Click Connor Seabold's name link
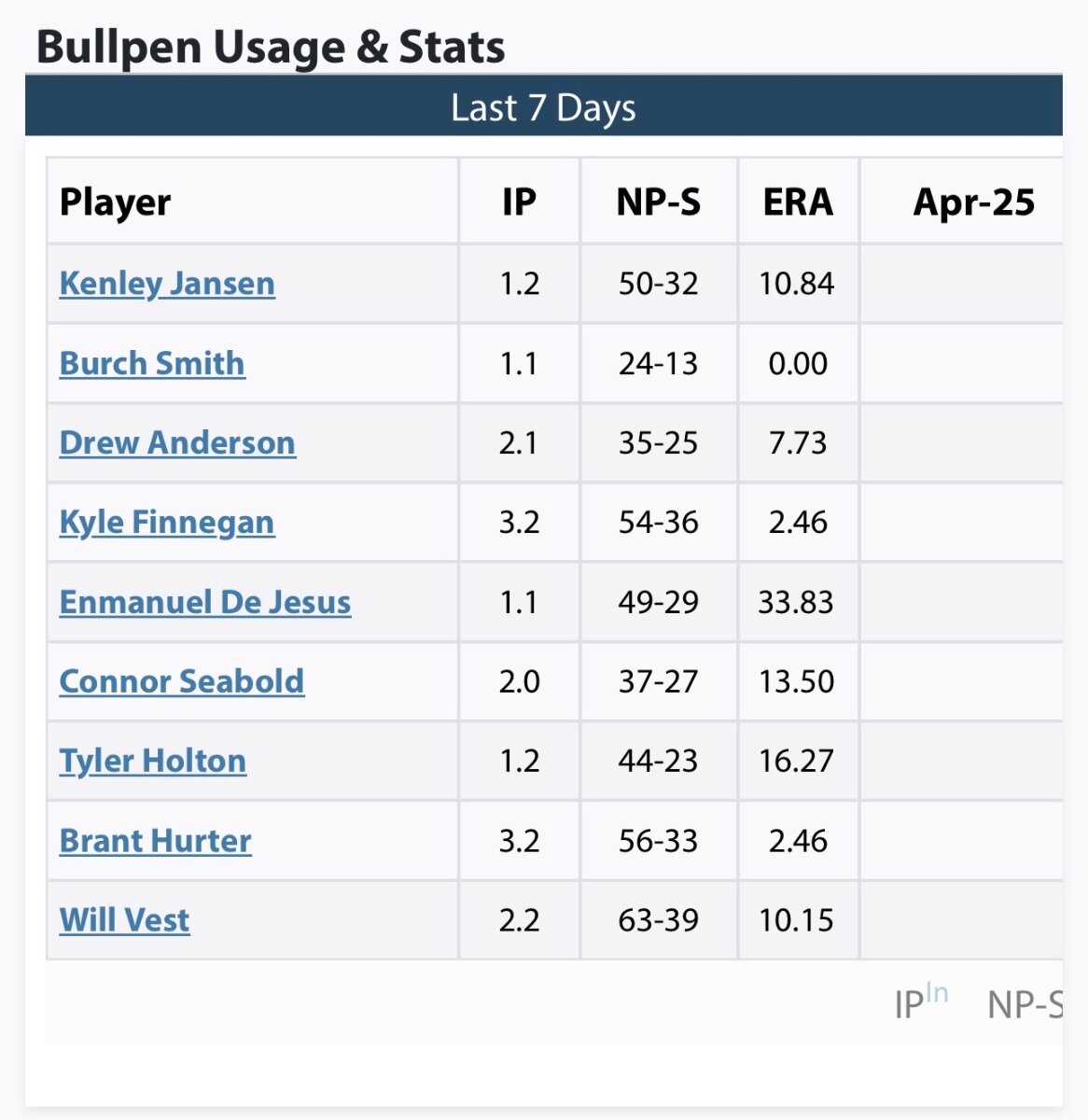 (182, 681)
